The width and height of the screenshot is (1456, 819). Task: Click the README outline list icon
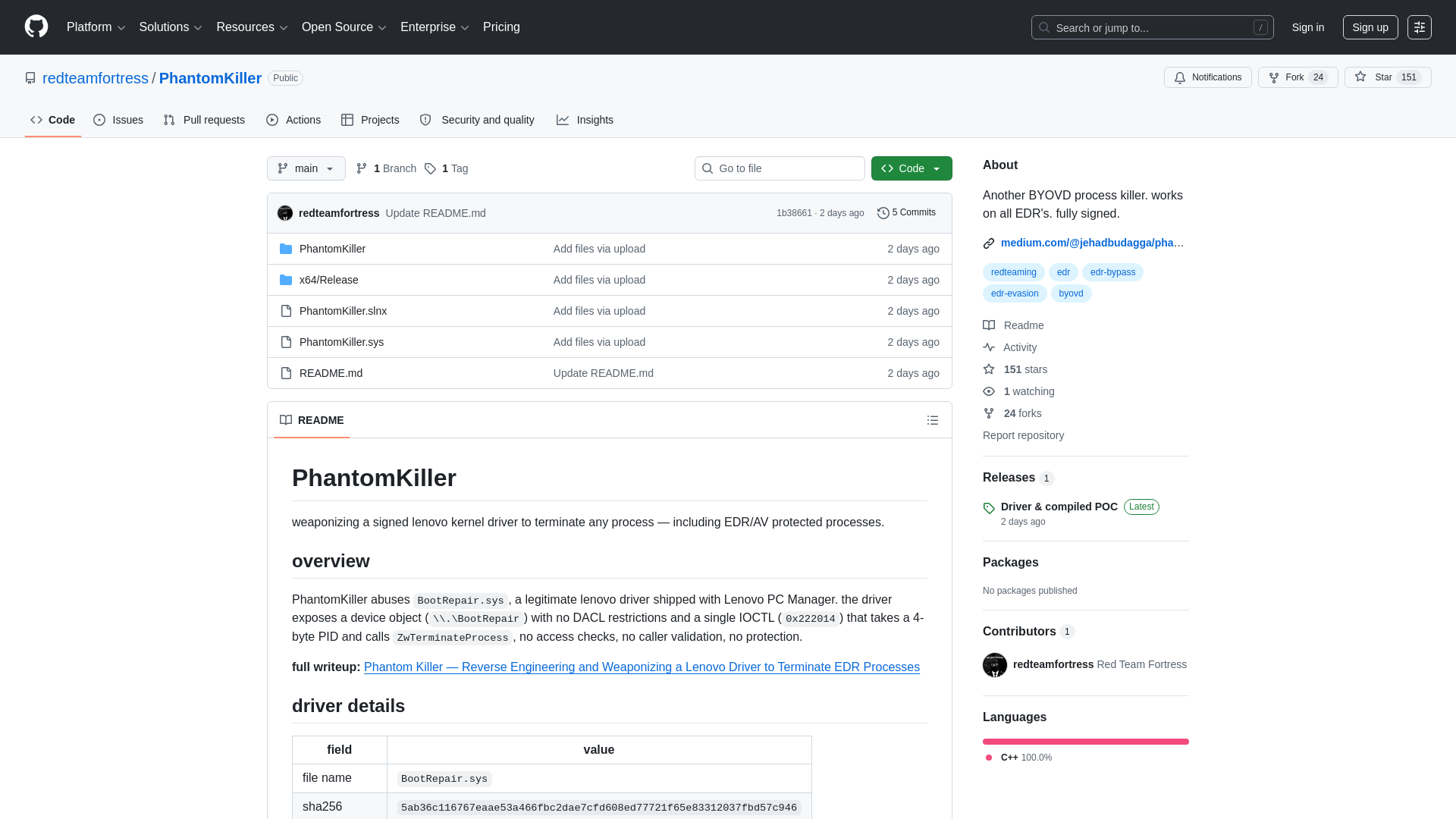tap(933, 420)
